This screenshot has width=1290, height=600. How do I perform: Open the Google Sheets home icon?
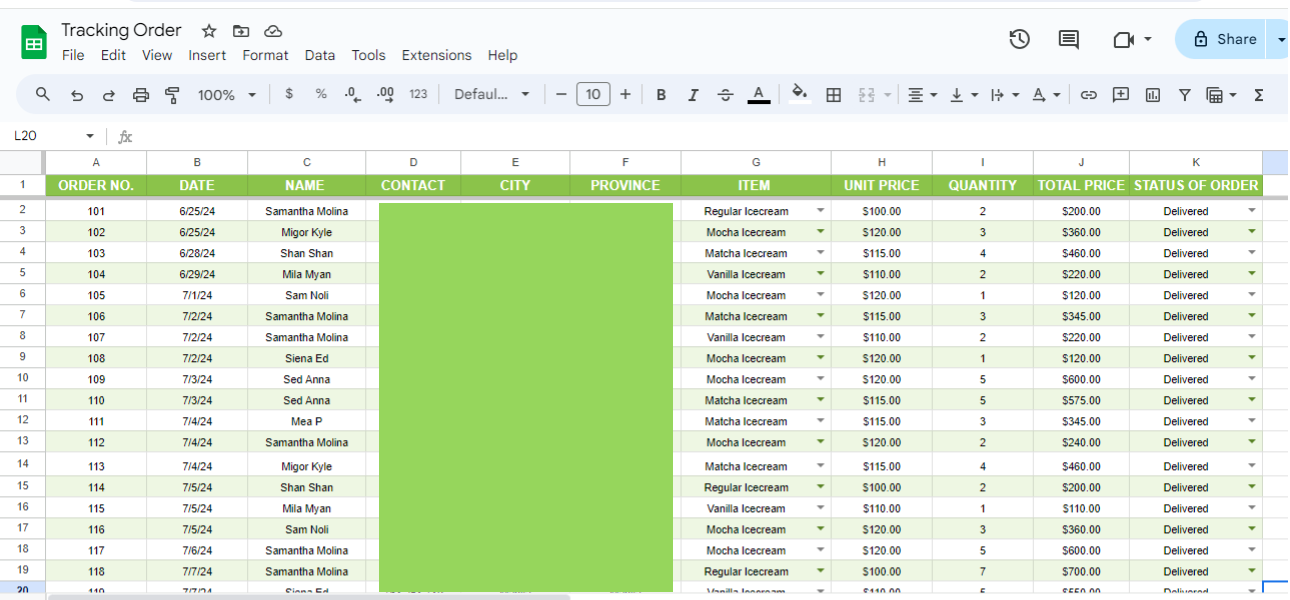(x=34, y=43)
